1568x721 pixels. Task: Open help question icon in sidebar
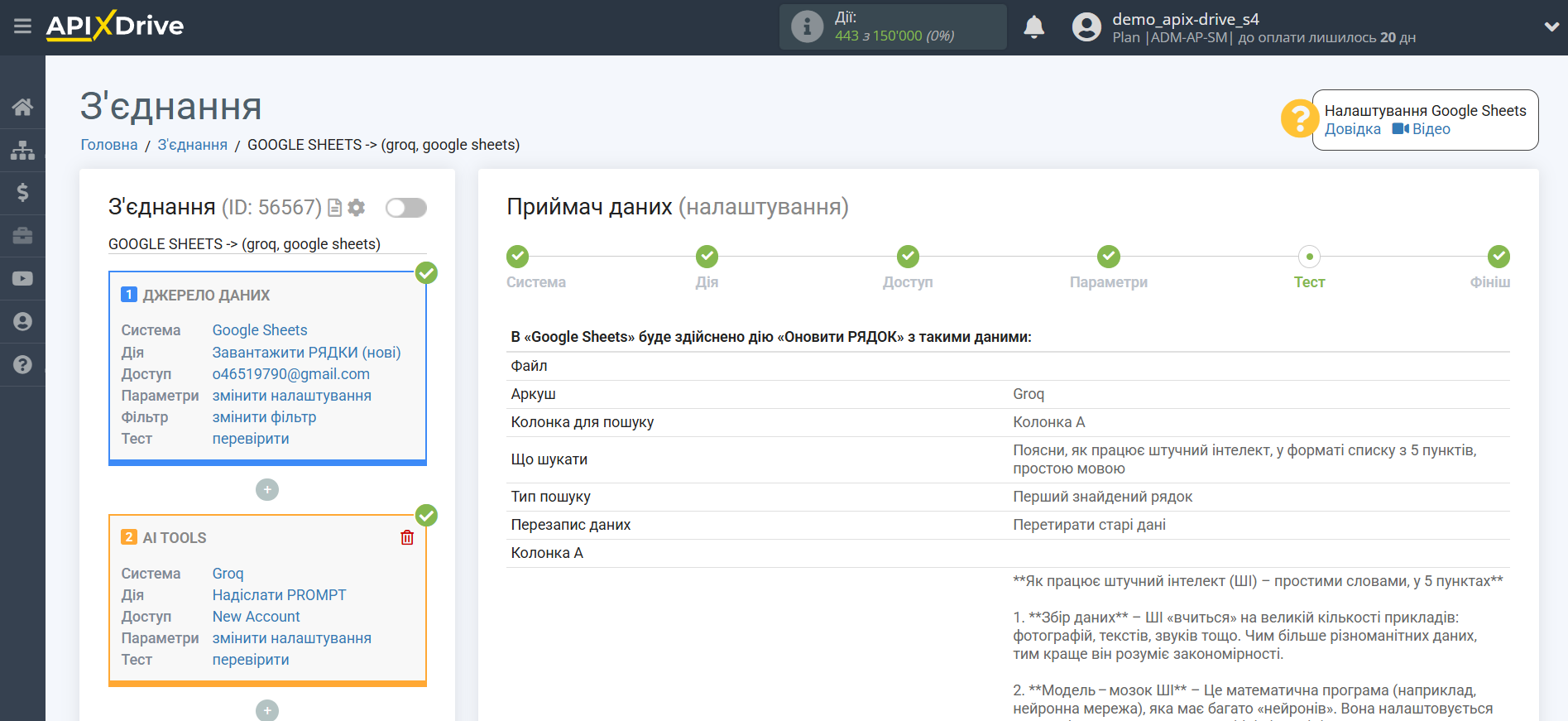(22, 364)
